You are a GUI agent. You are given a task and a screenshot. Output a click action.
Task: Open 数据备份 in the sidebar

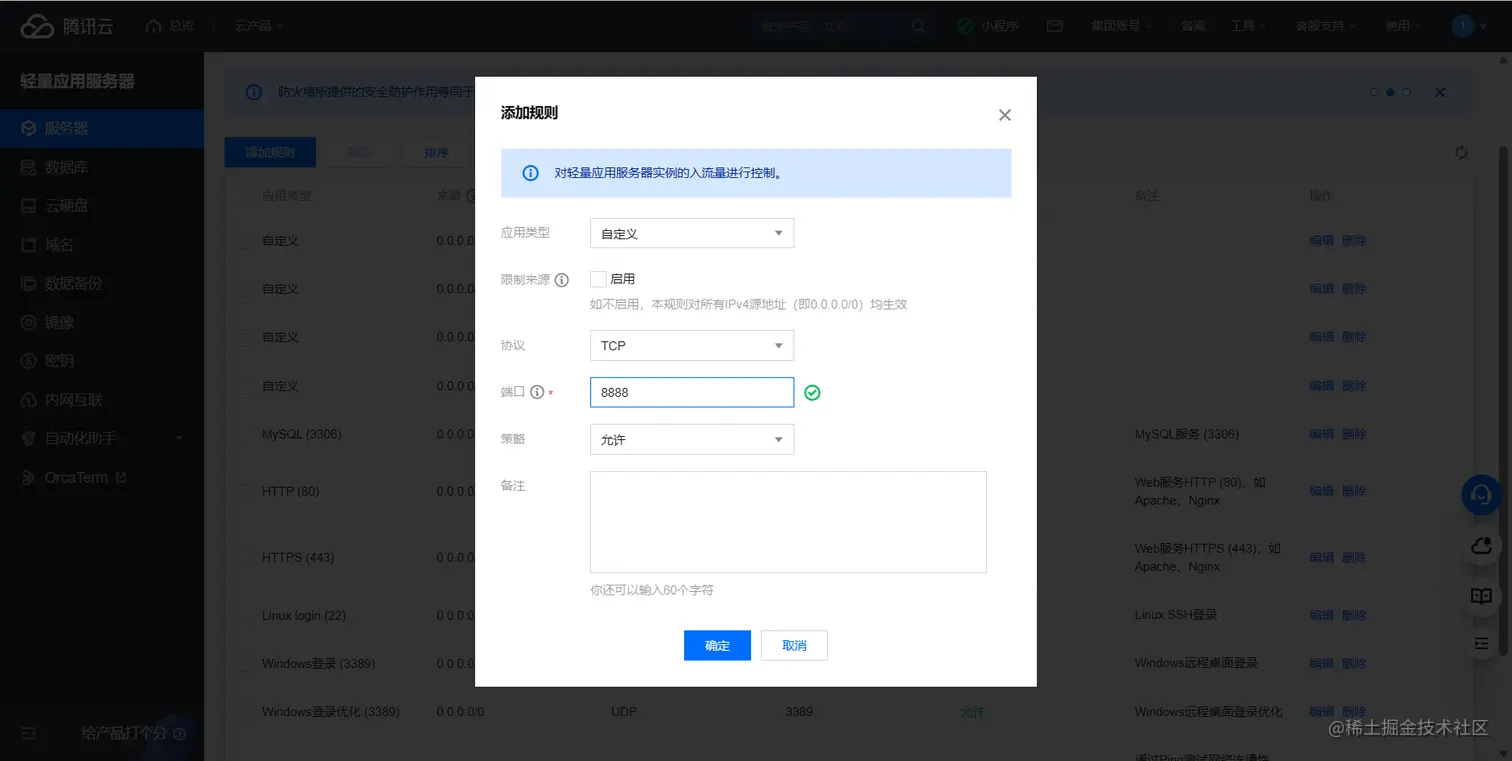(x=102, y=283)
